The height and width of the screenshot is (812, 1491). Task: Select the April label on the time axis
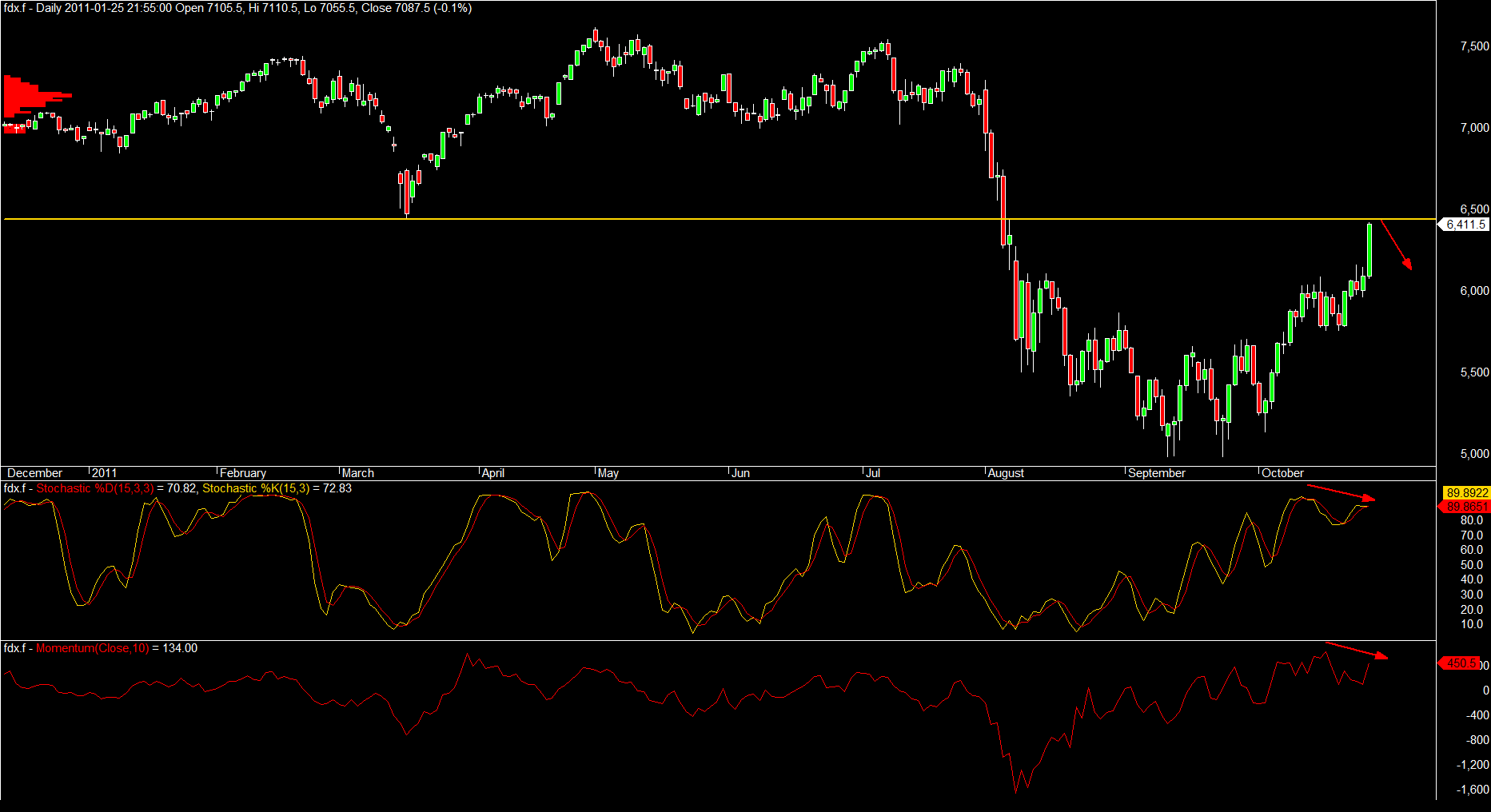point(493,473)
